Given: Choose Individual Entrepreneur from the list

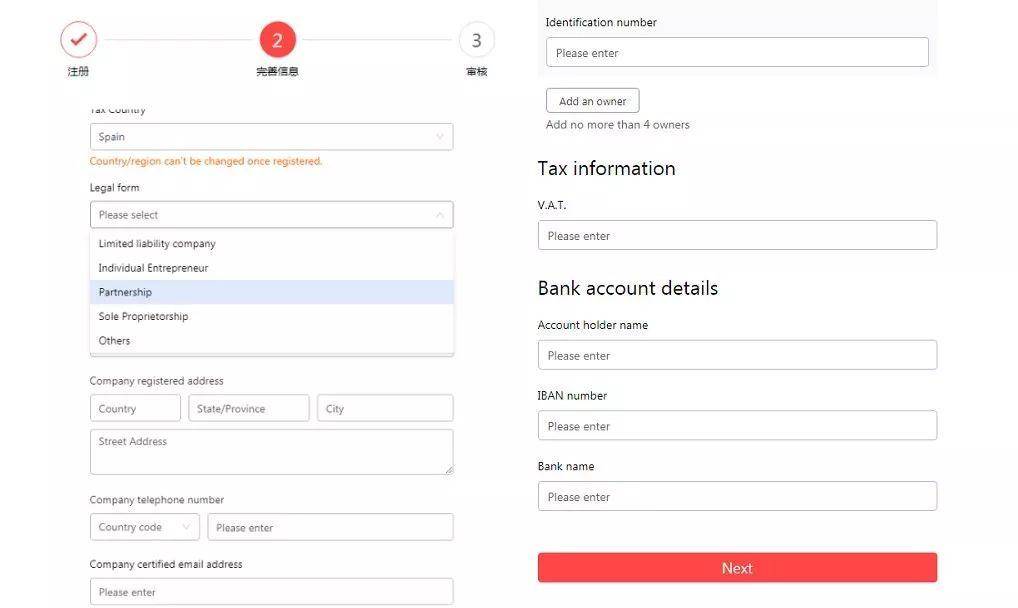Looking at the screenshot, I should tap(153, 268).
